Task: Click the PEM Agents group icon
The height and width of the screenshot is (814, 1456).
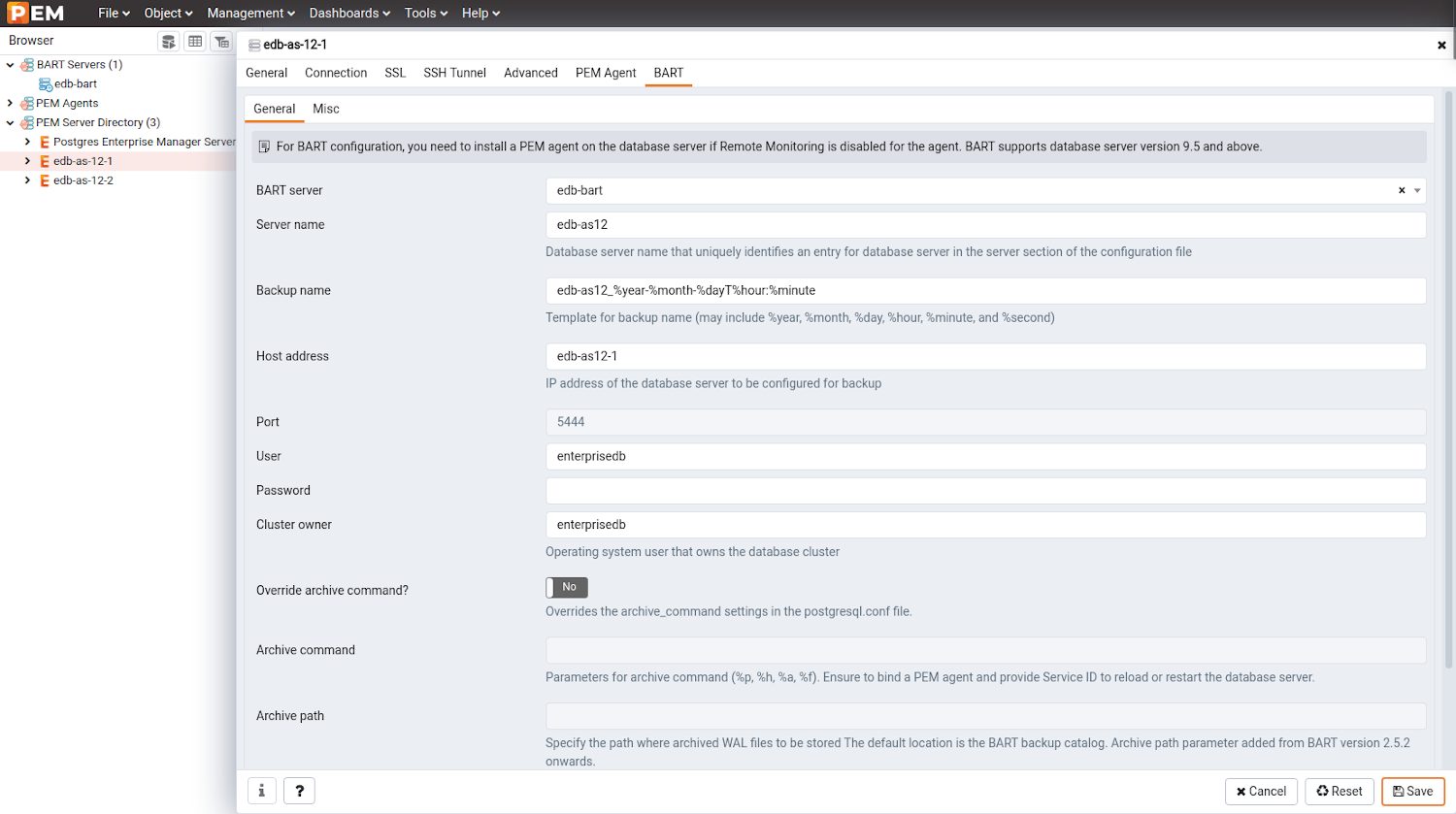Action: tap(27, 104)
